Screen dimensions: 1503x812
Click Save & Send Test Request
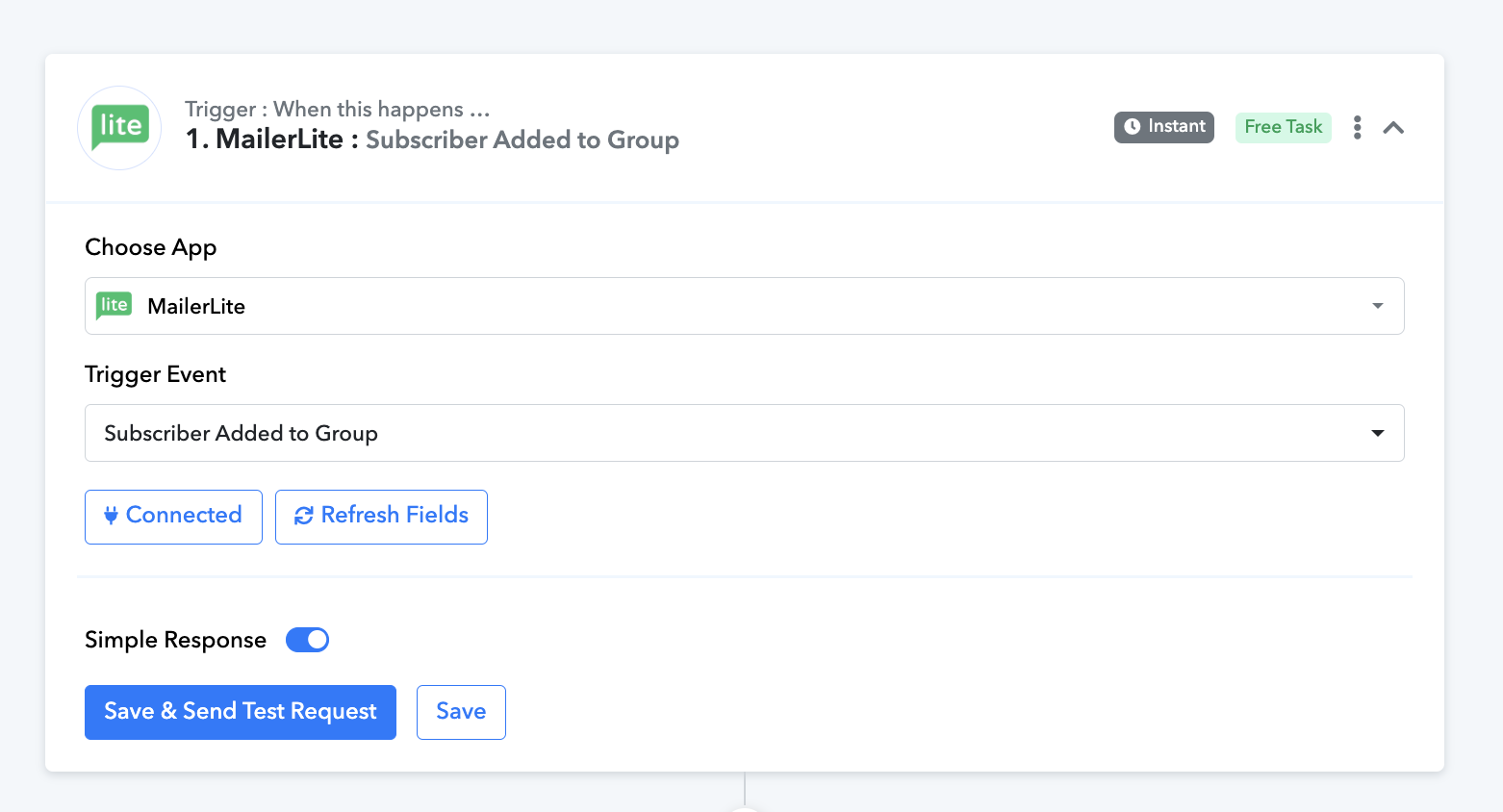[x=241, y=712]
